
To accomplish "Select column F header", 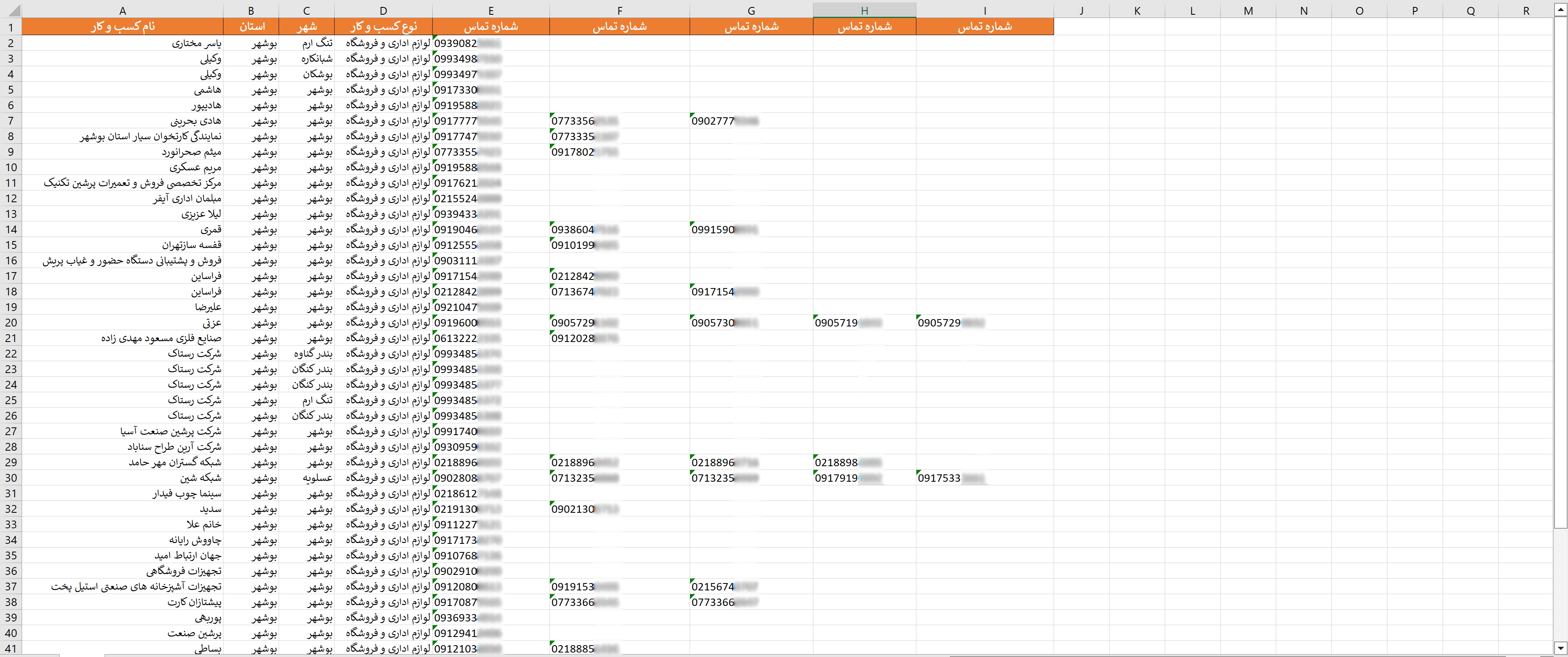I will [x=619, y=10].
